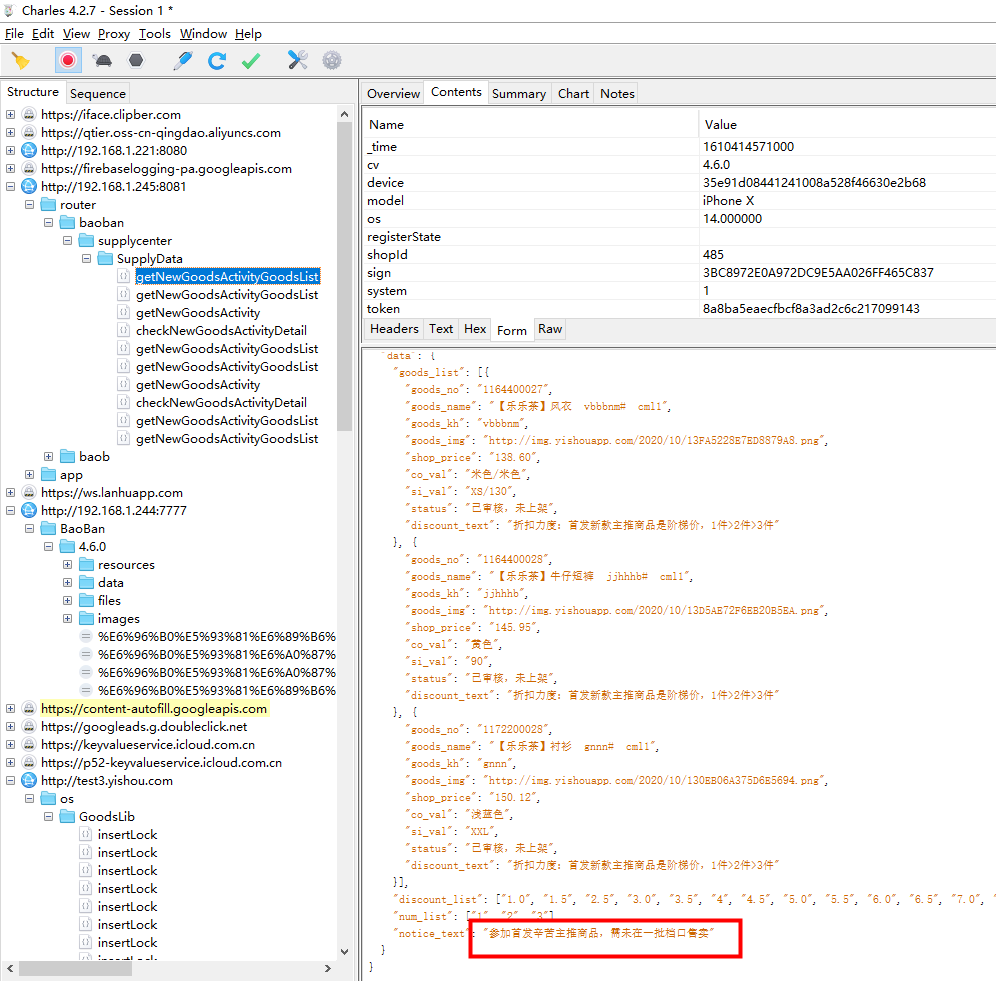This screenshot has width=996, height=981.
Task: Select the highlighted getNewGoodsActivityGoodsList request
Action: click(x=227, y=276)
